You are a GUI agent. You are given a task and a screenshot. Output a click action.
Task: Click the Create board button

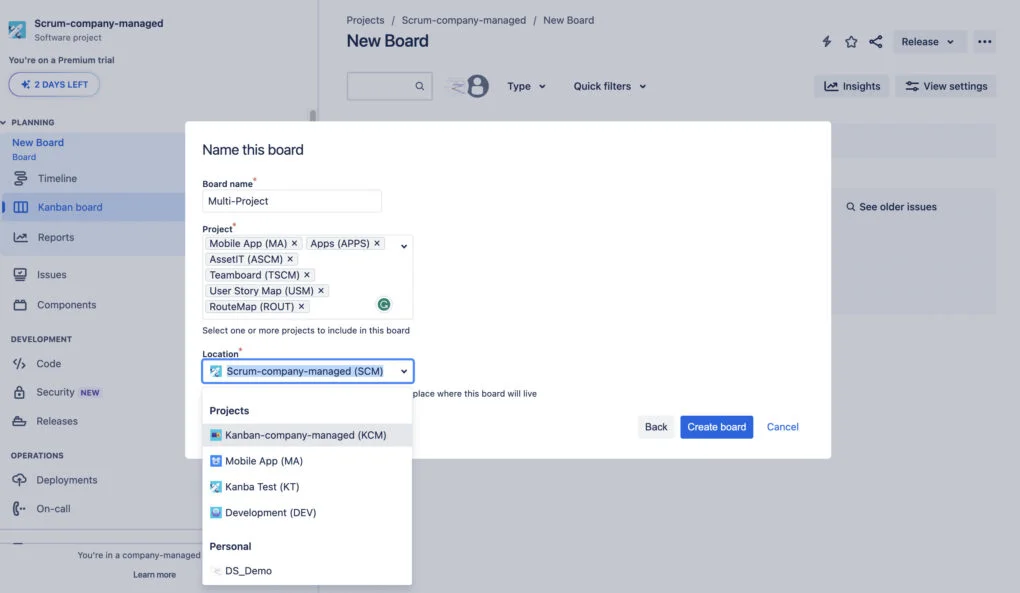(716, 427)
